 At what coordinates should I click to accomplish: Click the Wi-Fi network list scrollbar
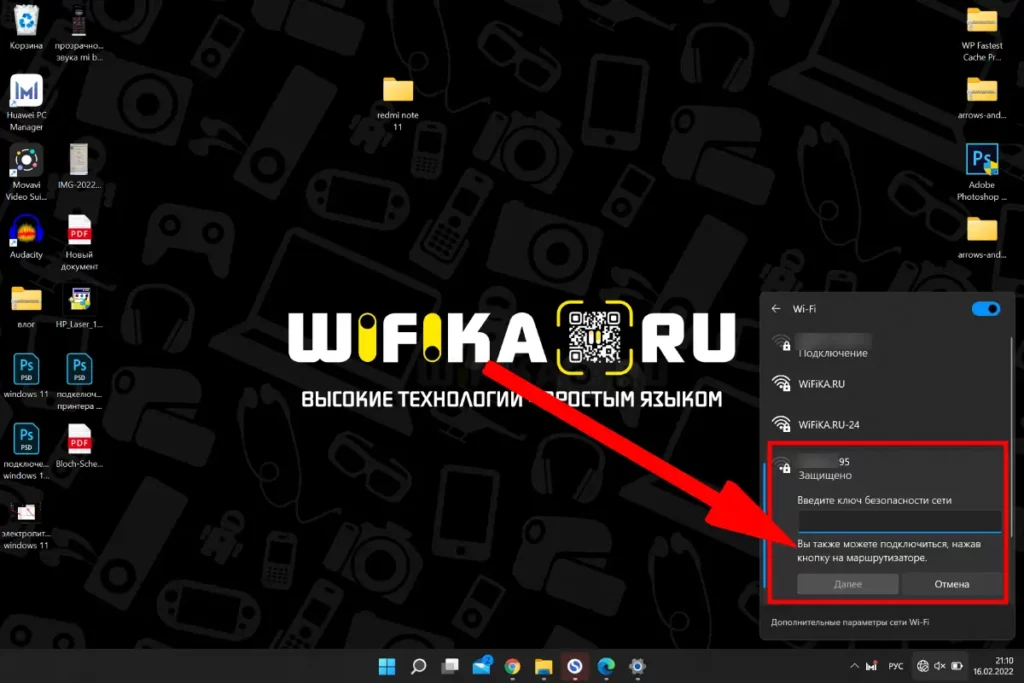pos(1012,437)
